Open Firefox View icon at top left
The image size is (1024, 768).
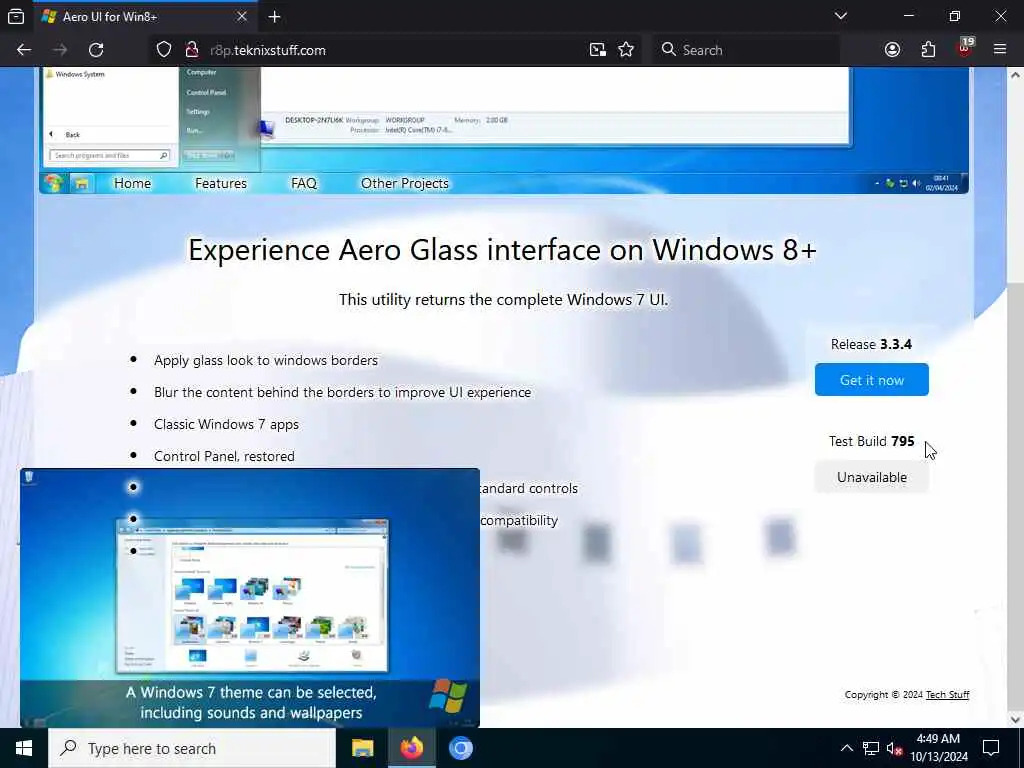pos(16,17)
